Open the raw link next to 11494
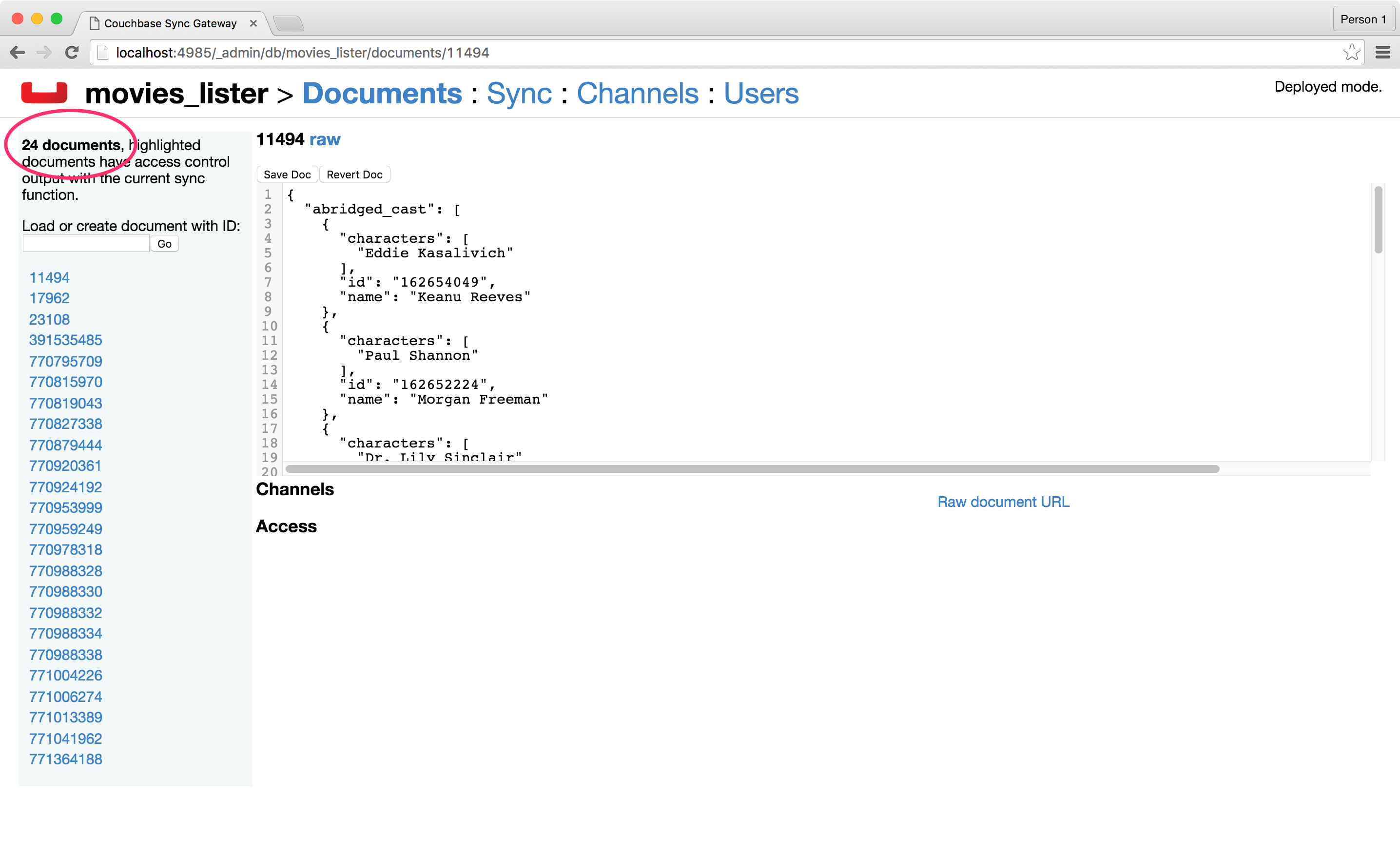 325,139
